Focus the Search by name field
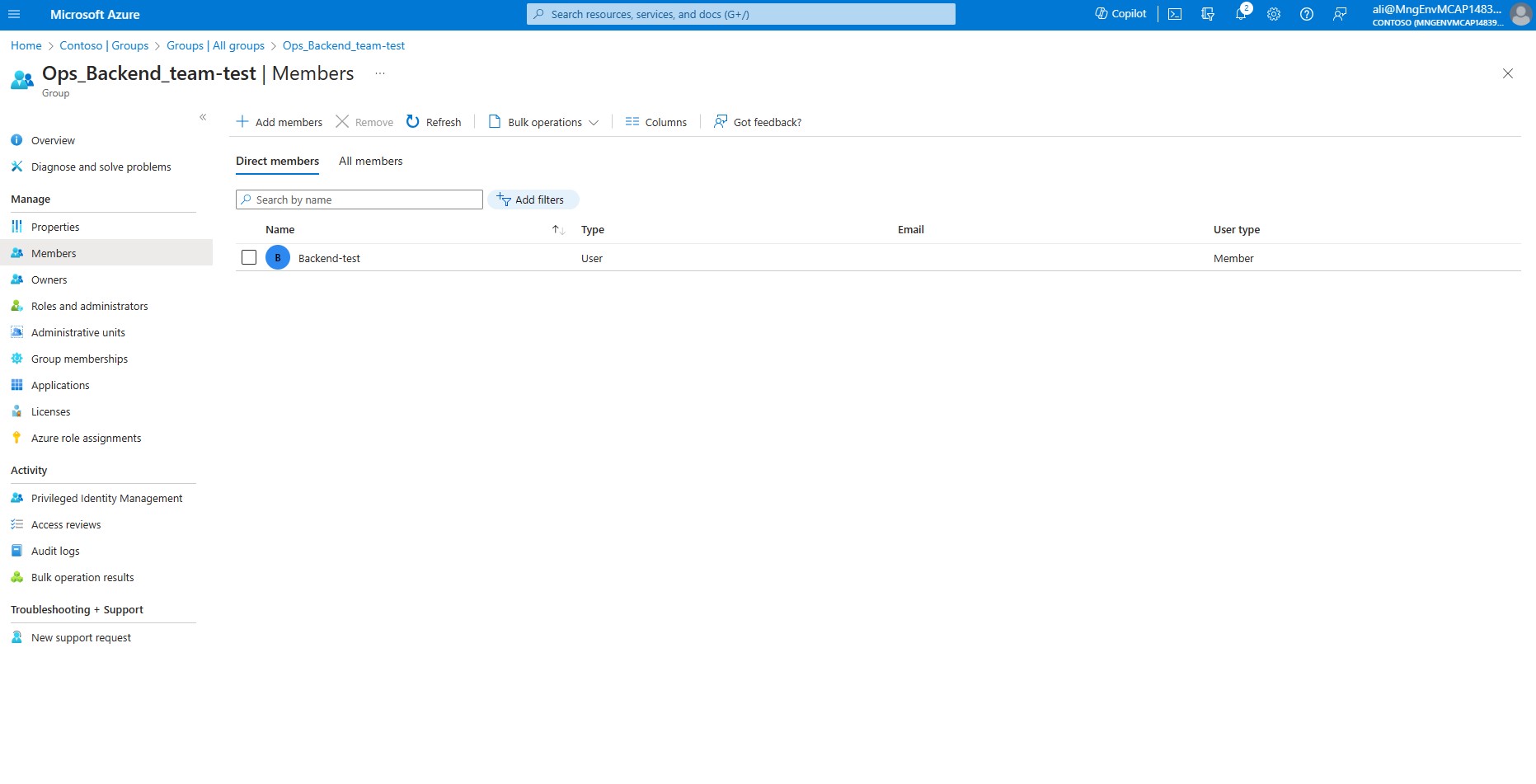 point(359,200)
